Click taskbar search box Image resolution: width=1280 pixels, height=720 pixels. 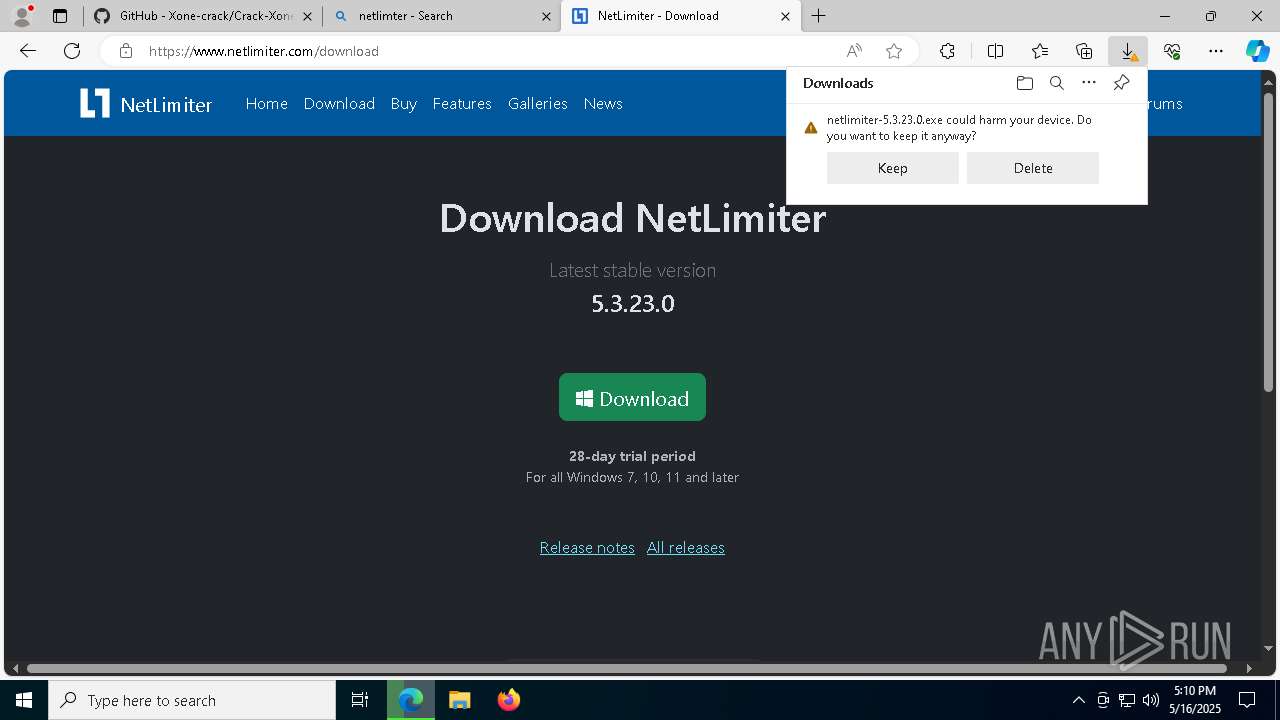(x=192, y=700)
